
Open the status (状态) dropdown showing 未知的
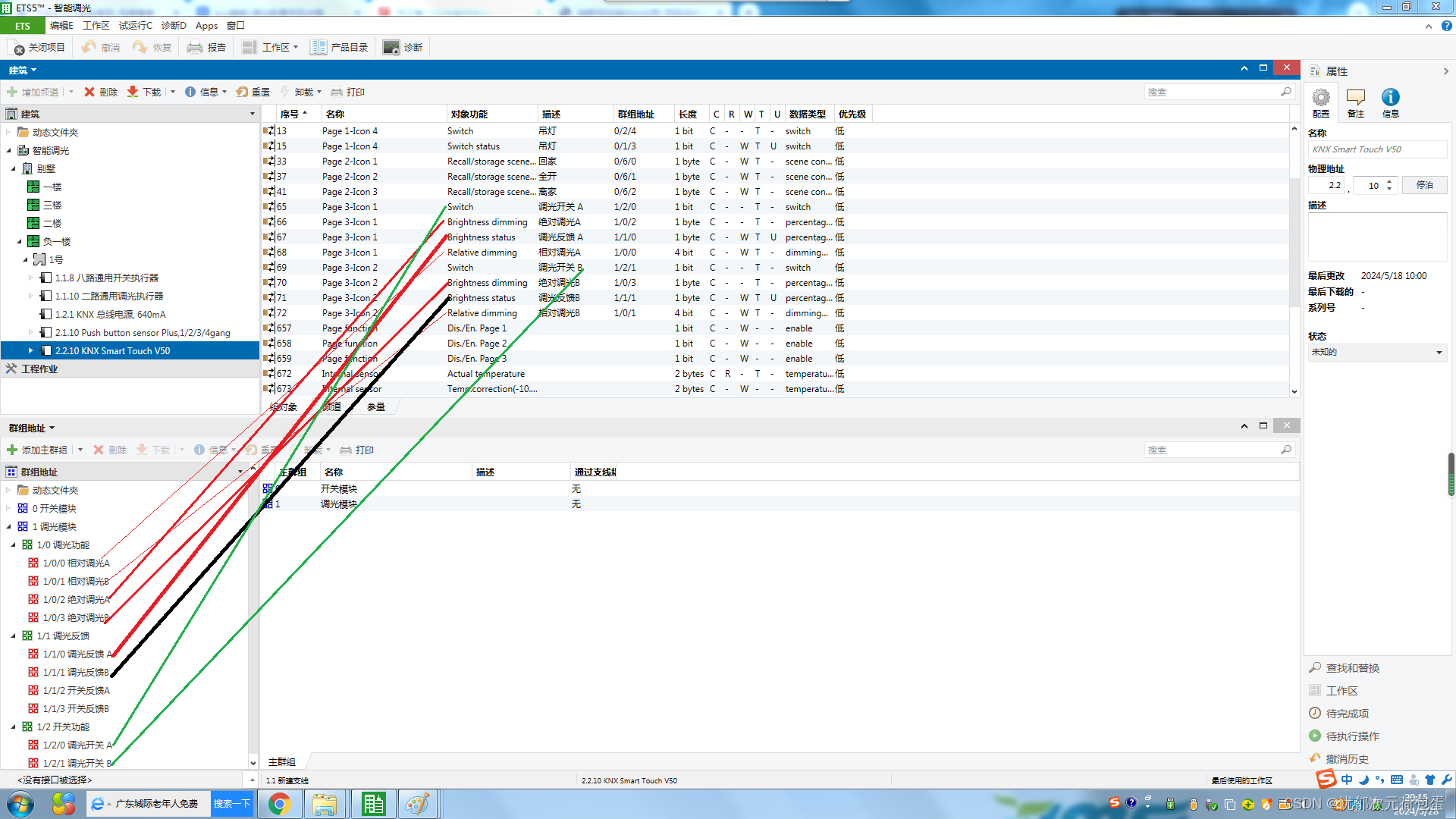click(x=1376, y=352)
